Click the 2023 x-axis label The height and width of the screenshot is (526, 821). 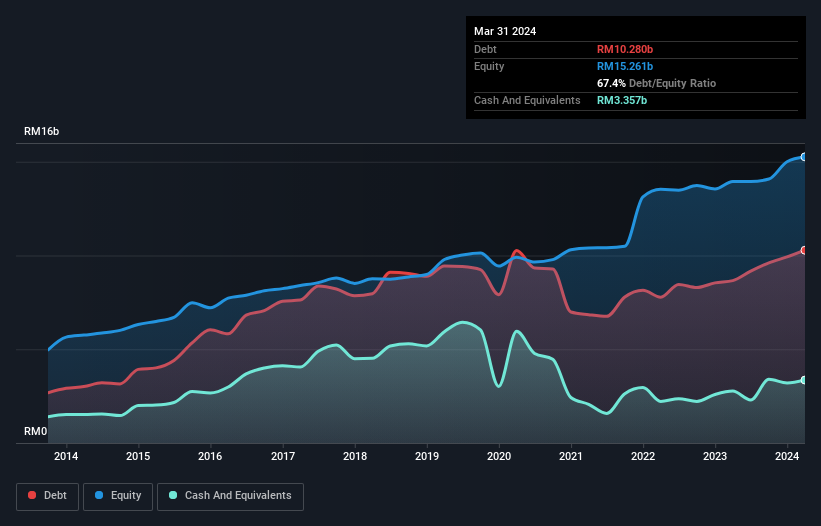pyautogui.click(x=715, y=456)
